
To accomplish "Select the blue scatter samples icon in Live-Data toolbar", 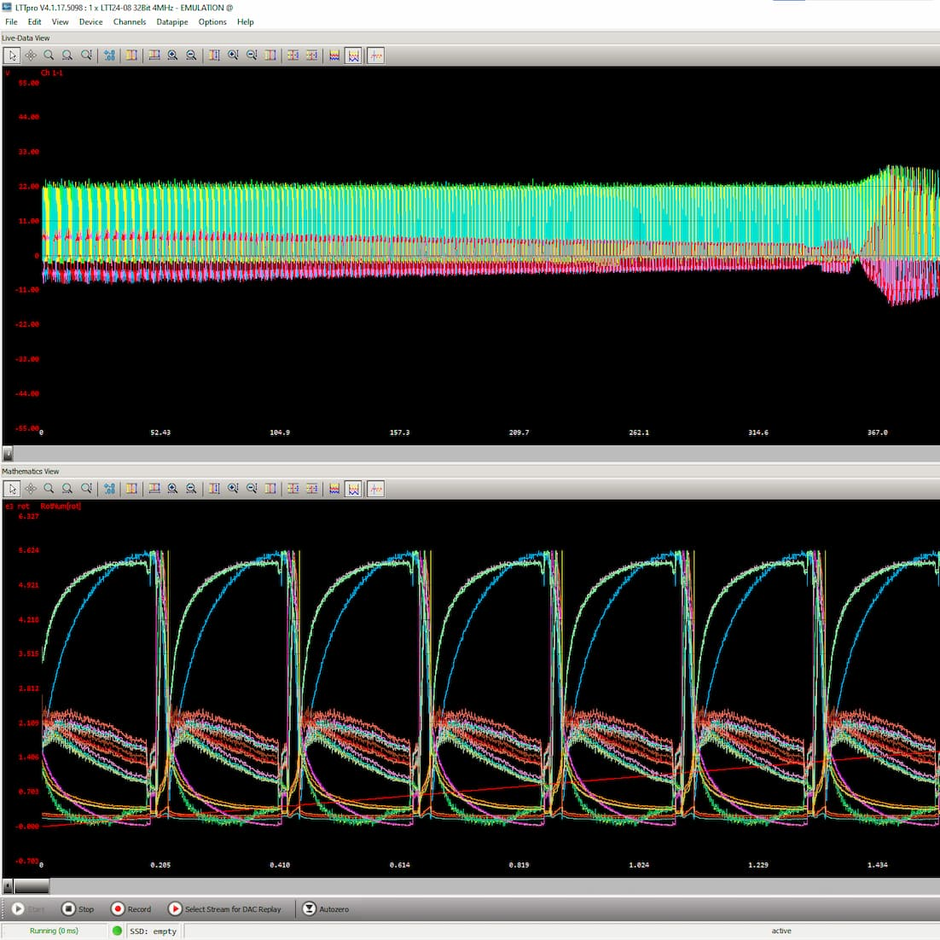I will [x=109, y=55].
